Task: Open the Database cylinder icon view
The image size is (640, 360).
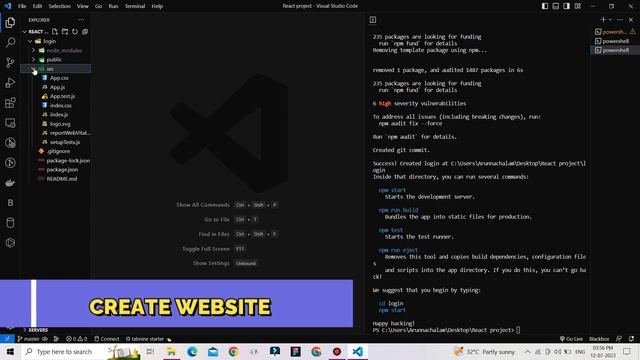Action: (x=10, y=222)
